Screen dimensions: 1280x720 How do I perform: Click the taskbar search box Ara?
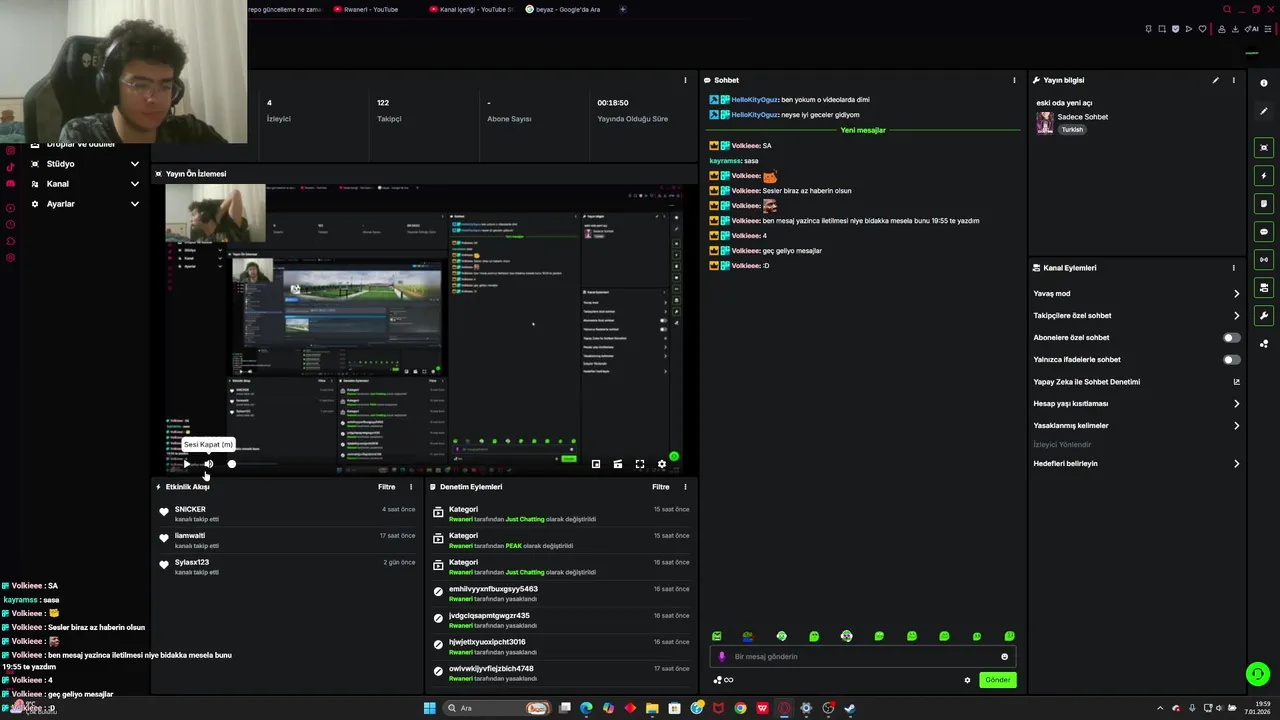(x=498, y=708)
